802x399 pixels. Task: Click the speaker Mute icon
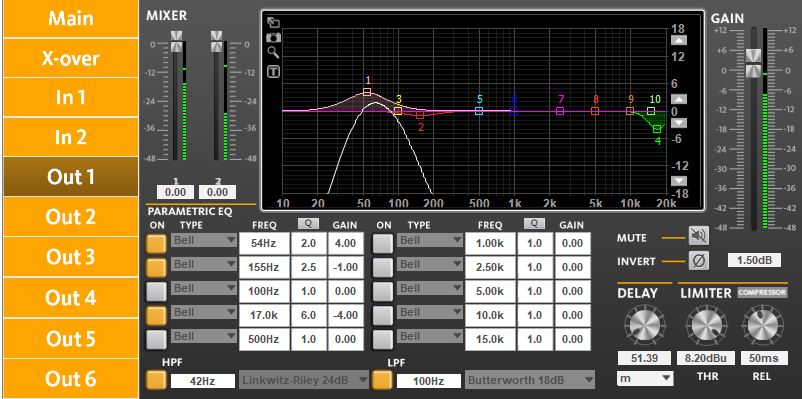click(699, 236)
